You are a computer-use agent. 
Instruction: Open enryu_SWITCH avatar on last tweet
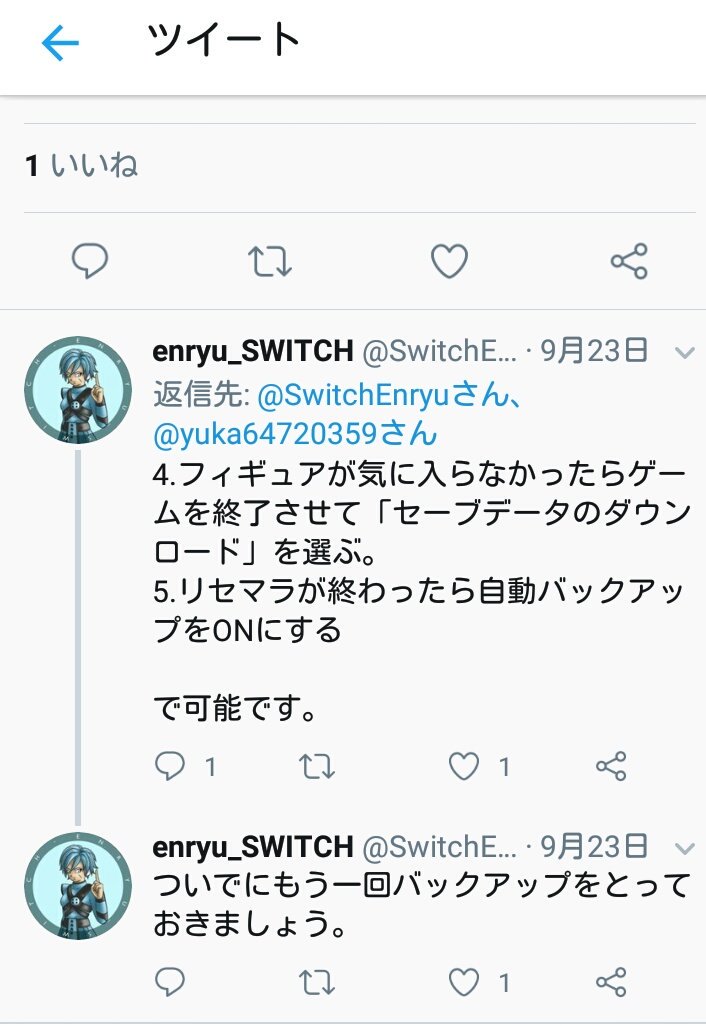tap(78, 887)
